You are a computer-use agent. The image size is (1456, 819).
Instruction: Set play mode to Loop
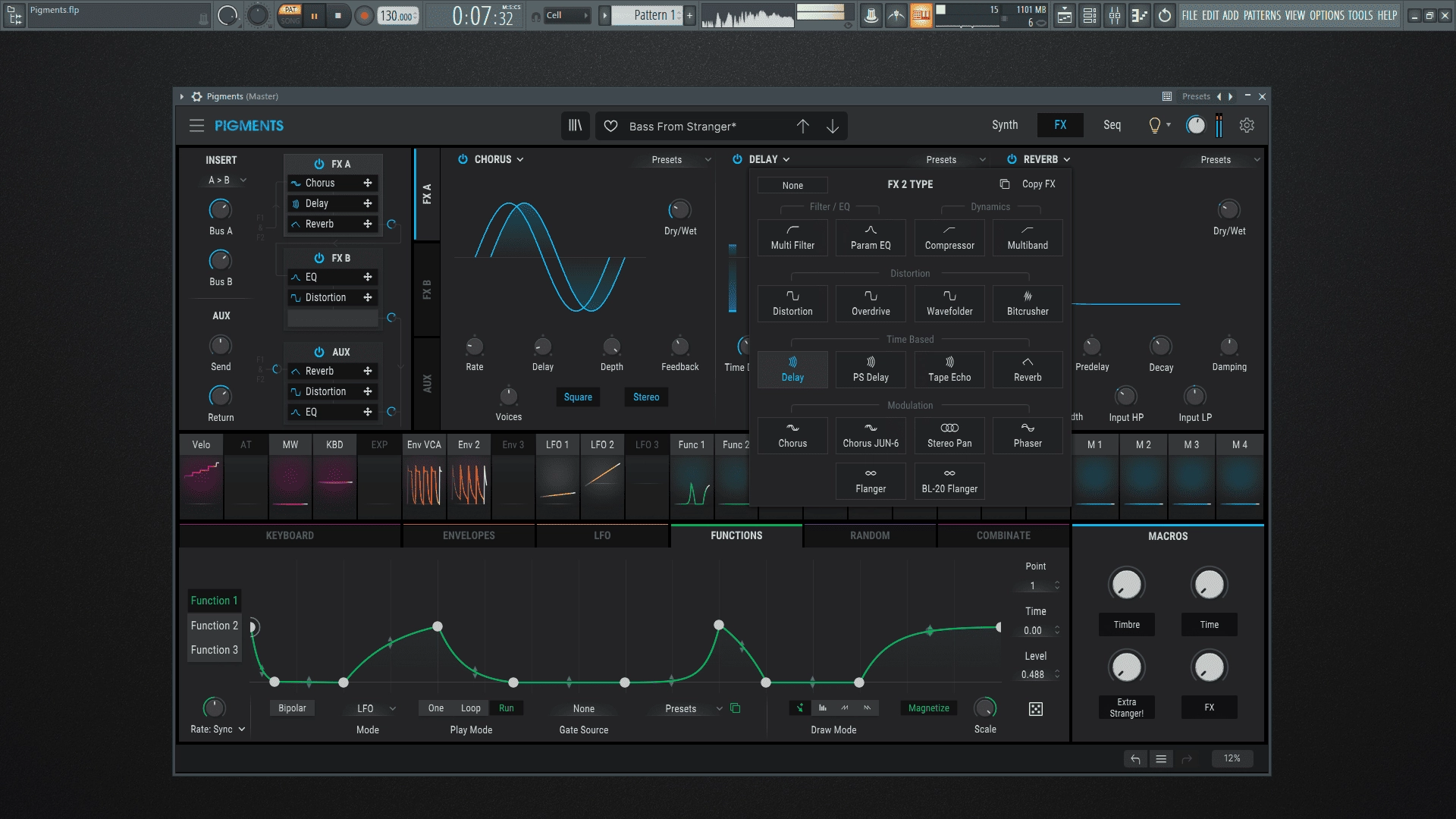point(470,708)
